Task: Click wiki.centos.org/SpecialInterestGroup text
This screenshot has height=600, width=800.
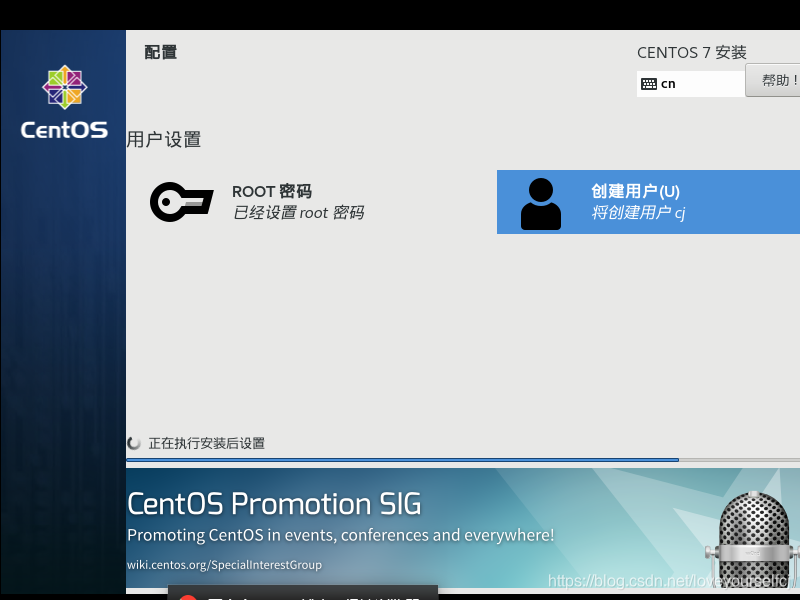Action: [224, 565]
